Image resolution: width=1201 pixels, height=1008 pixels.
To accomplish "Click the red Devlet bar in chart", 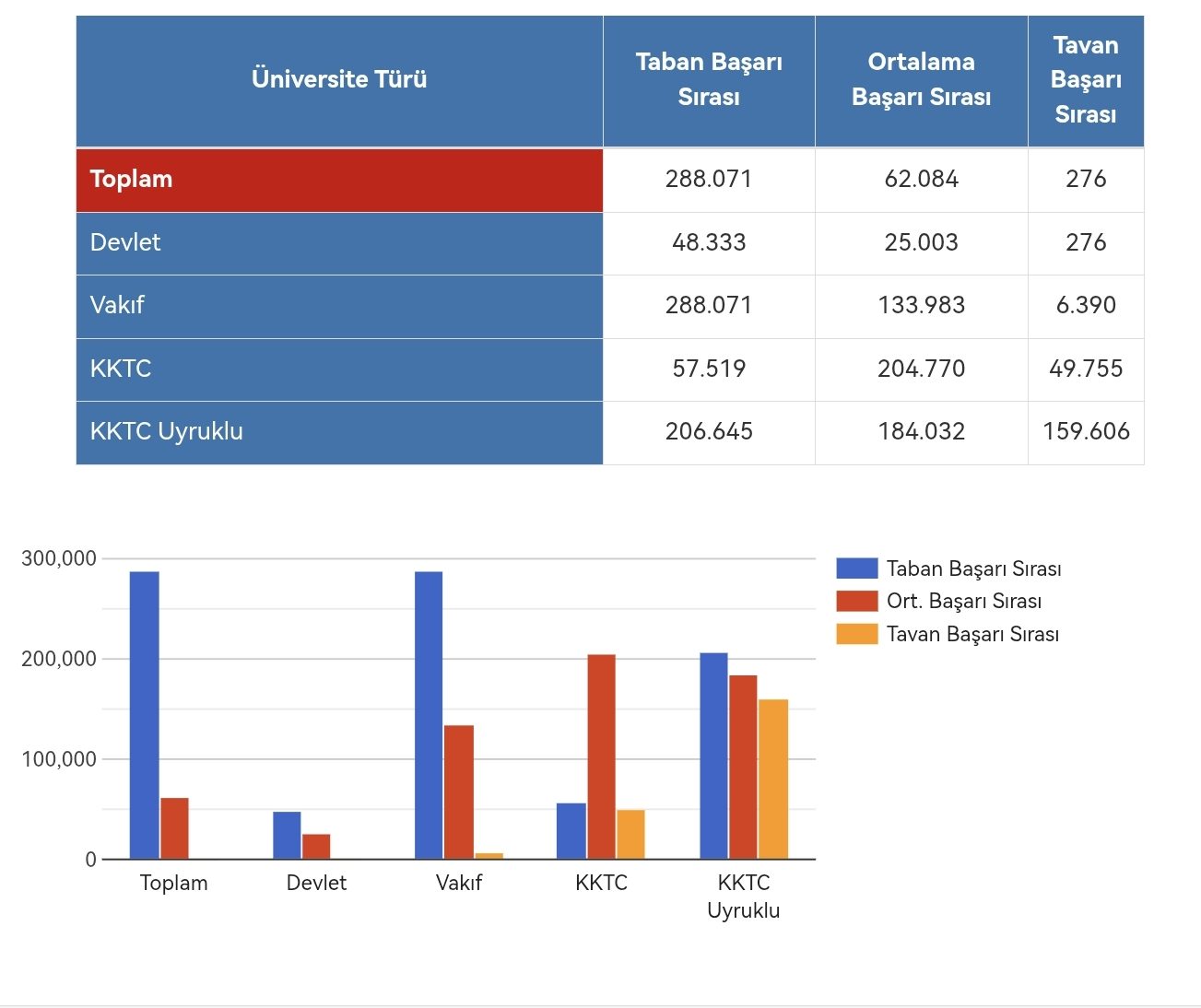I will pos(316,847).
